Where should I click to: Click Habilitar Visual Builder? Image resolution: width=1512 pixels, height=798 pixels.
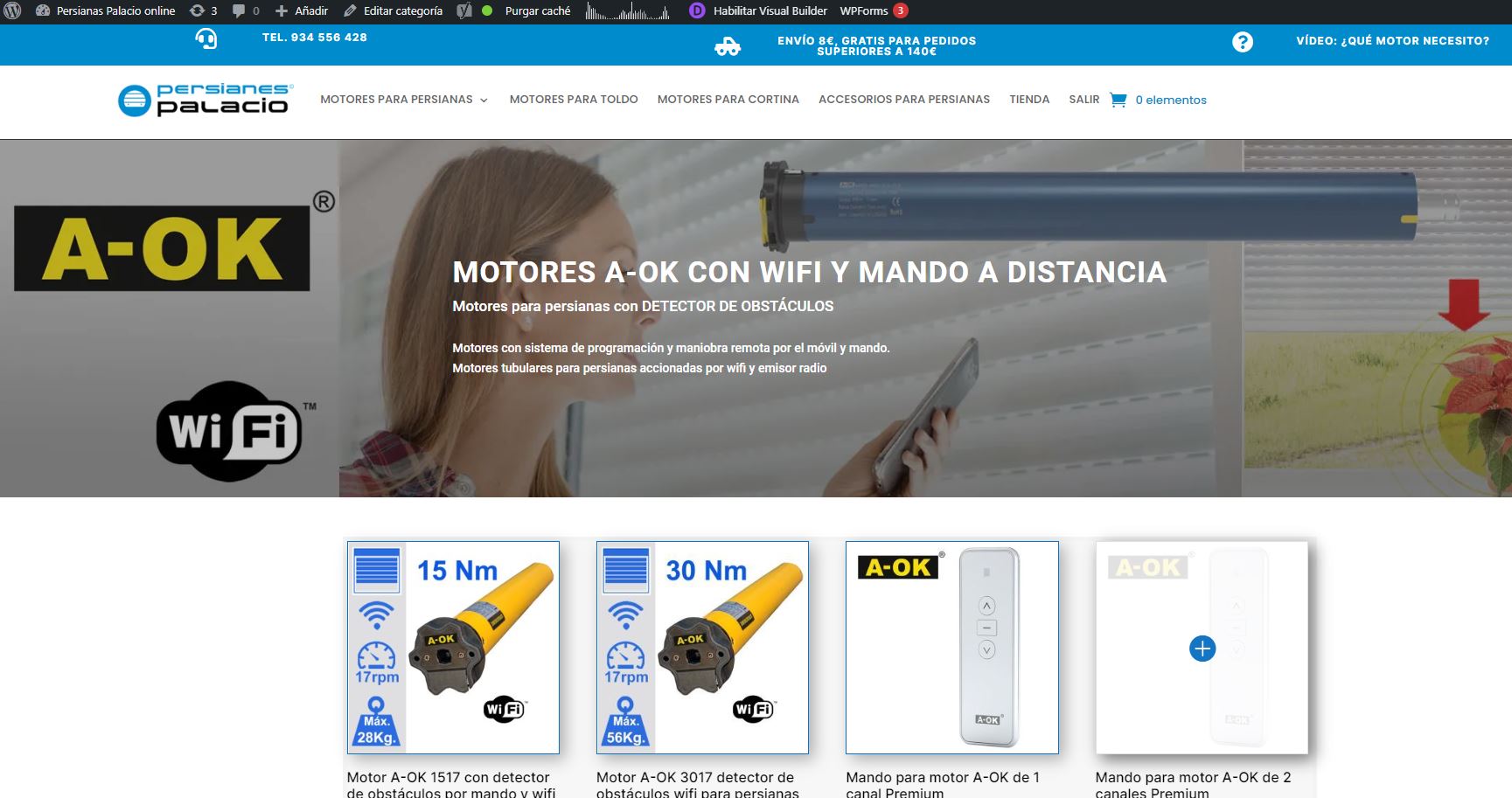(770, 11)
